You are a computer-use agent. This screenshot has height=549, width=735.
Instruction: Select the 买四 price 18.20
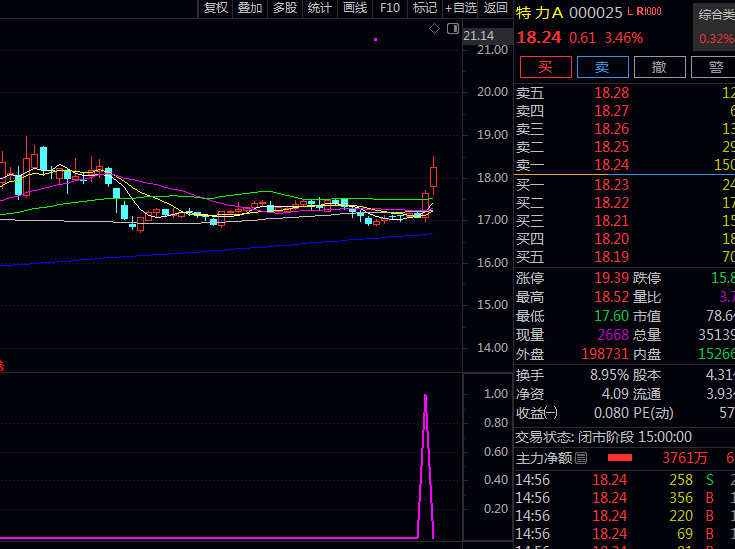(x=612, y=239)
